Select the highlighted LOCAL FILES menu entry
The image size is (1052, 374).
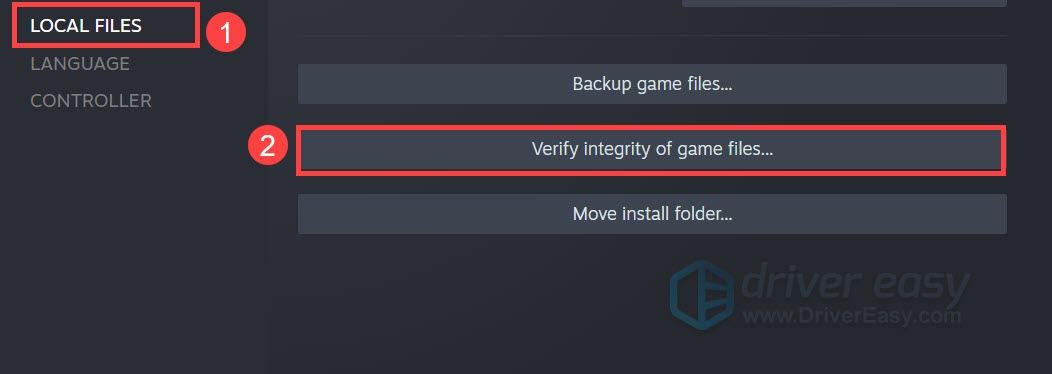pyautogui.click(x=86, y=26)
